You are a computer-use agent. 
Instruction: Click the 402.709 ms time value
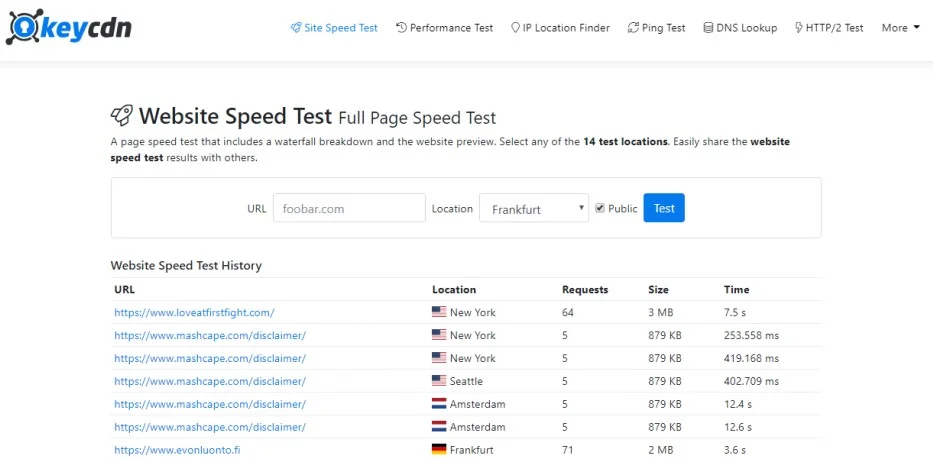pyautogui.click(x=752, y=381)
